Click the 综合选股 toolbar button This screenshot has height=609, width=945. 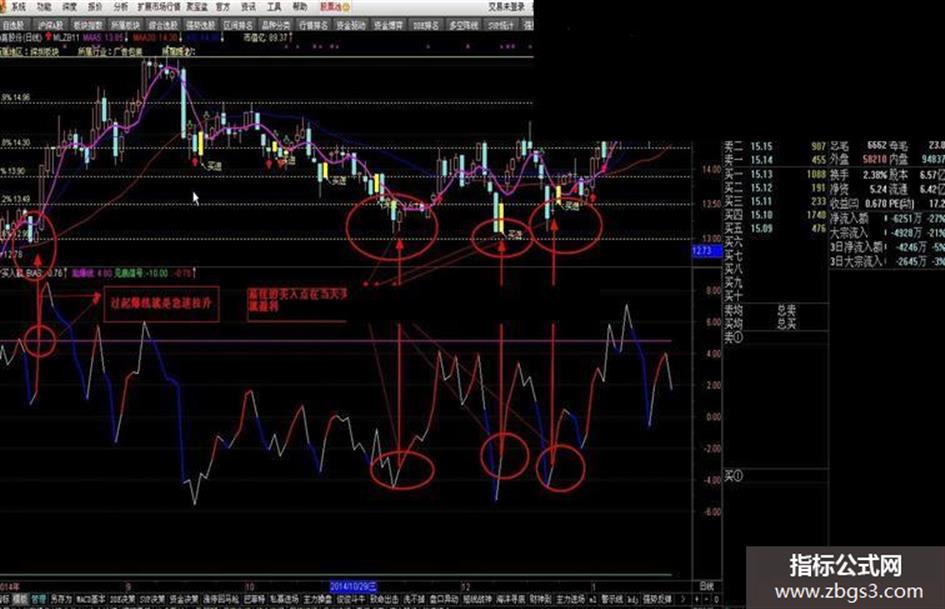pyautogui.click(x=163, y=25)
